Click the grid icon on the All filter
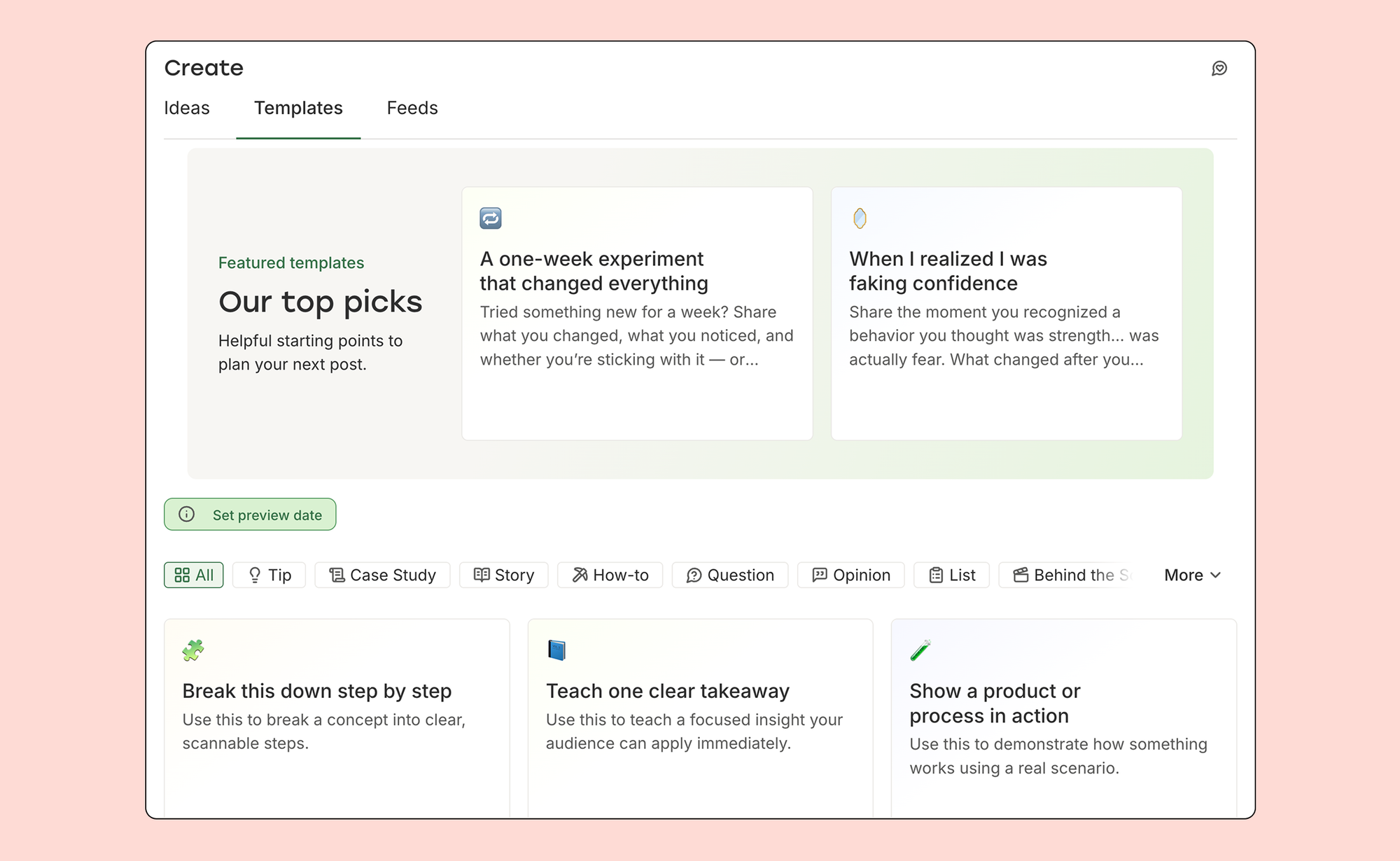The width and height of the screenshot is (1400, 861). (x=183, y=575)
